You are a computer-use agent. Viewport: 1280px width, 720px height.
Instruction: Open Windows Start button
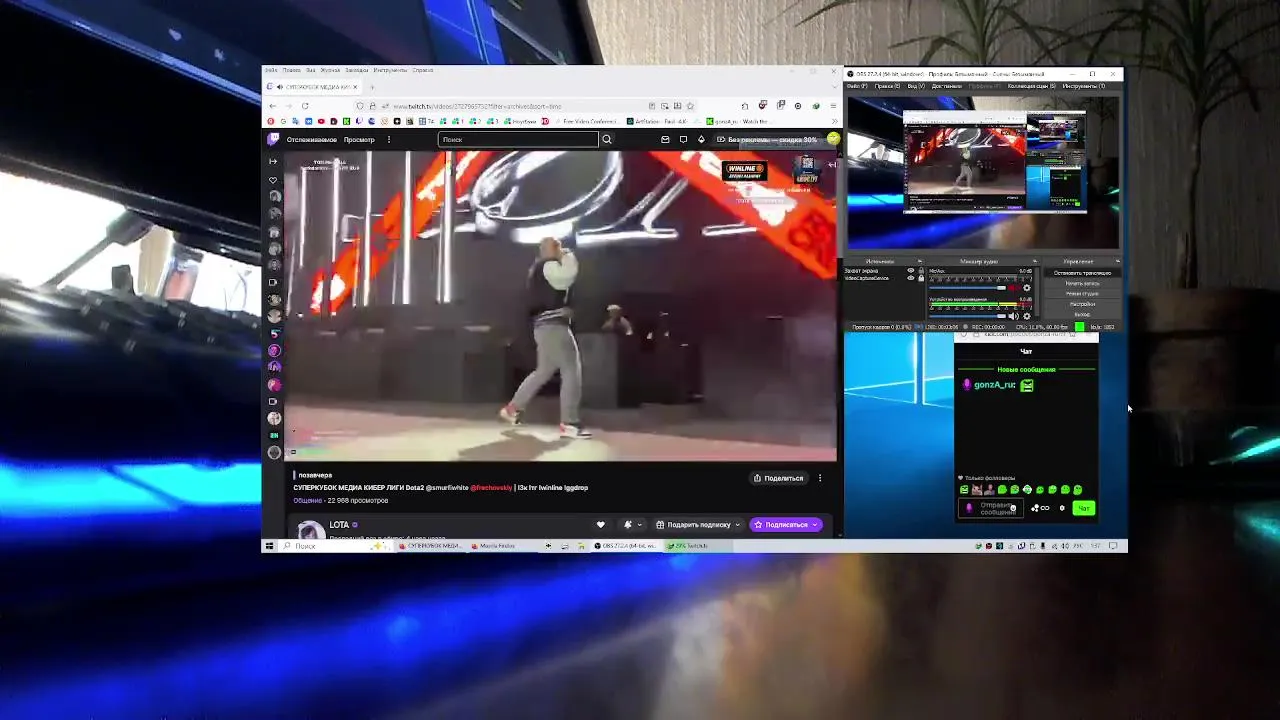(269, 546)
